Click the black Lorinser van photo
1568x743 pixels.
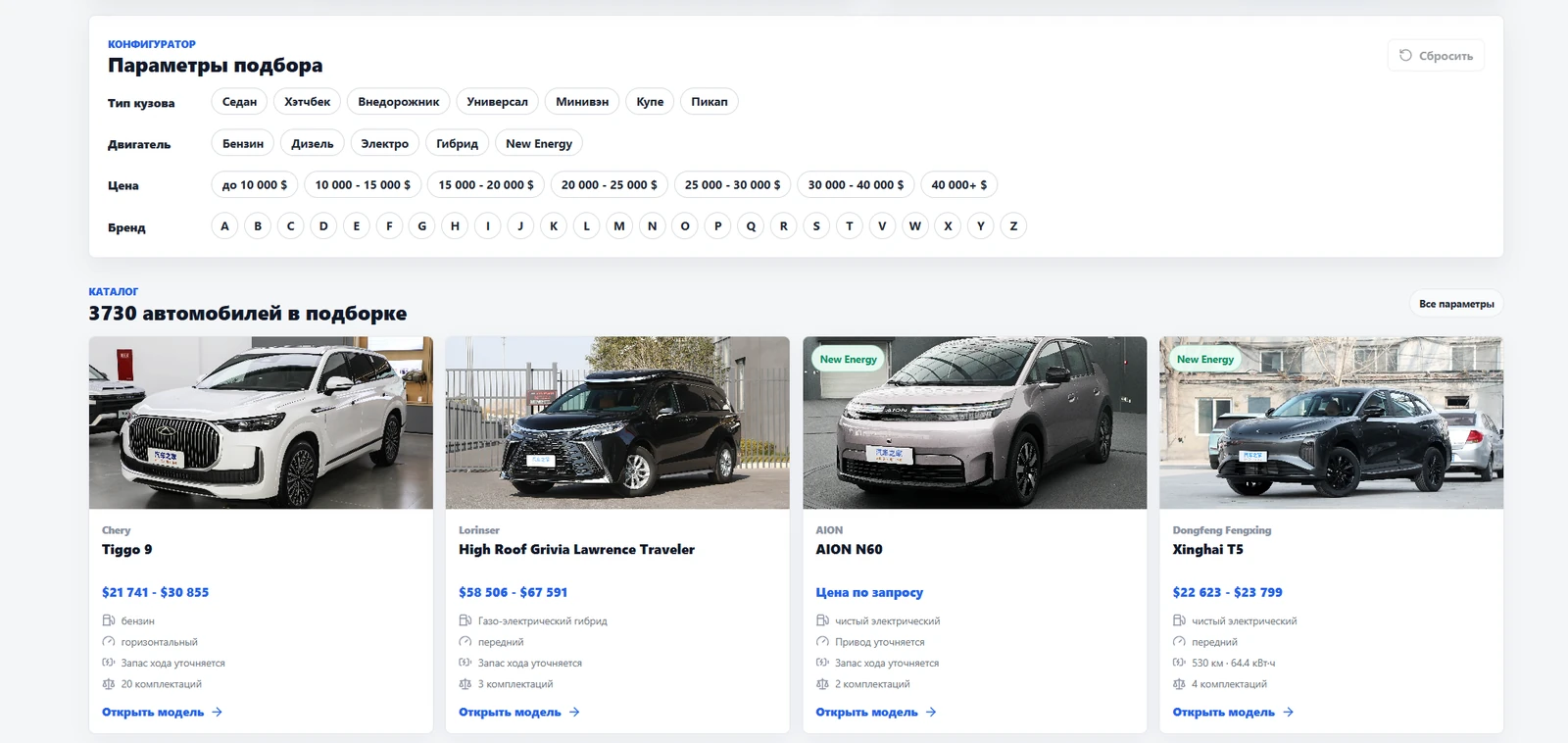pyautogui.click(x=617, y=422)
